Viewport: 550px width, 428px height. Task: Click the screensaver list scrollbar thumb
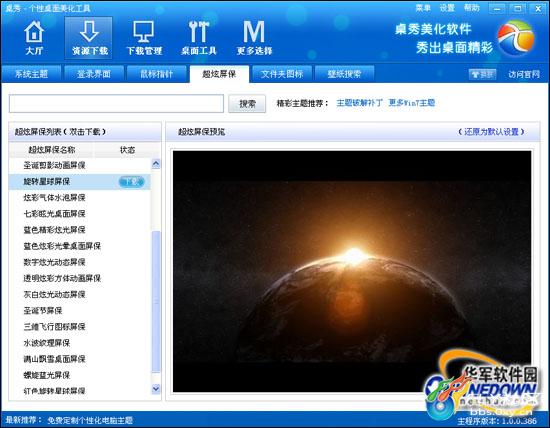156,302
